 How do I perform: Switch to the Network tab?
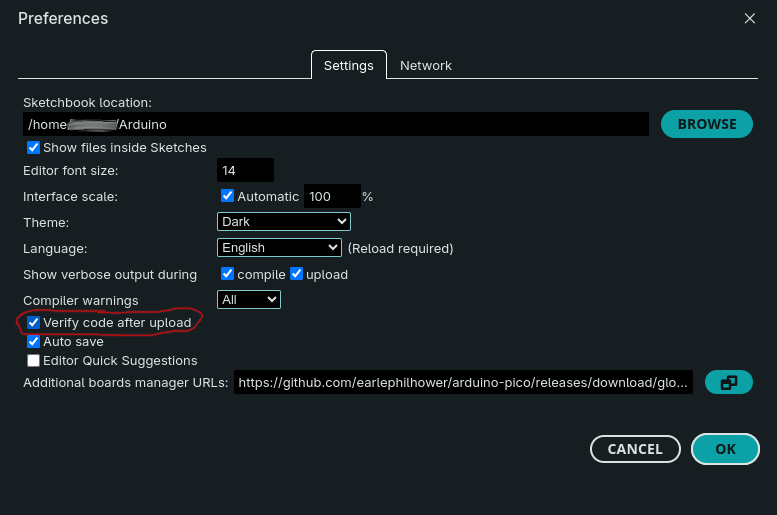[425, 65]
